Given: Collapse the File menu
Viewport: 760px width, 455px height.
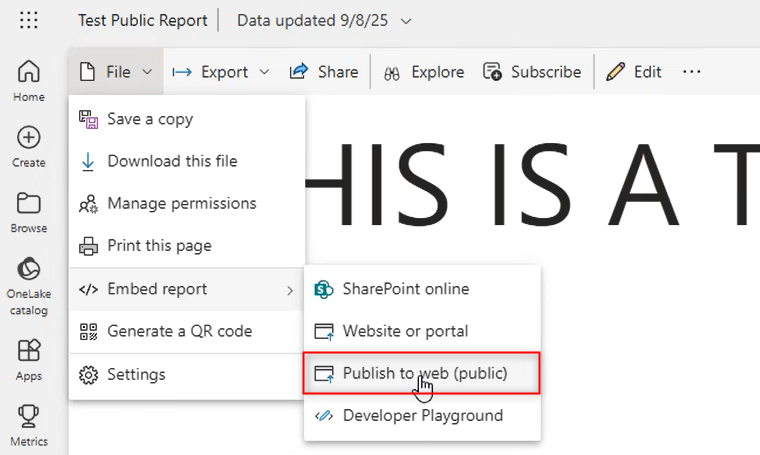Looking at the screenshot, I should 116,72.
